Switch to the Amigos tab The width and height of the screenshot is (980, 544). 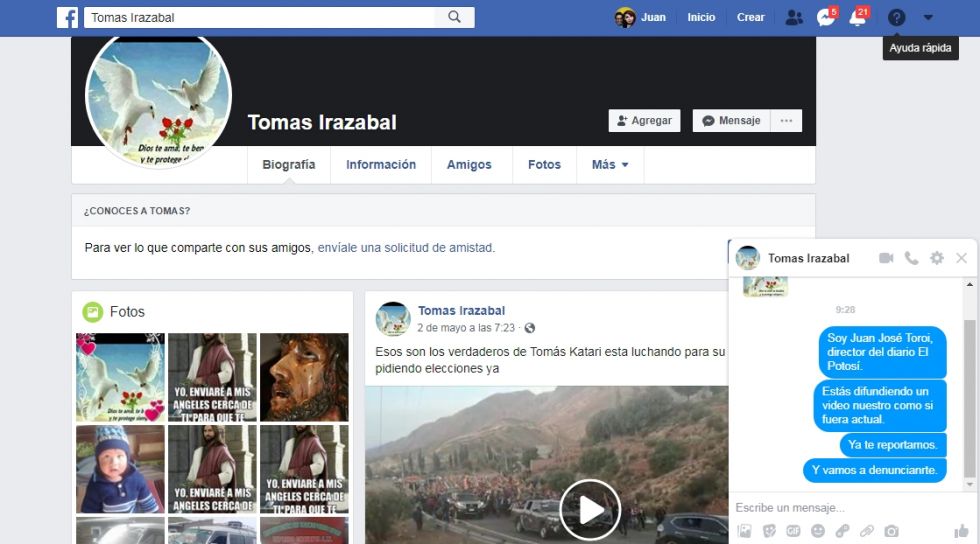[x=469, y=164]
